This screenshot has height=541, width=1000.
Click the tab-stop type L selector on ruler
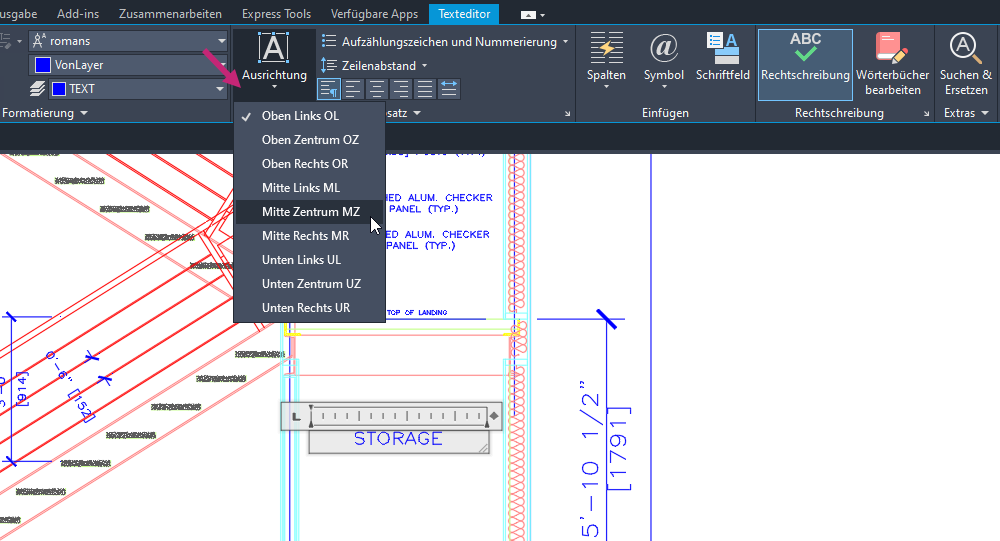click(x=296, y=417)
